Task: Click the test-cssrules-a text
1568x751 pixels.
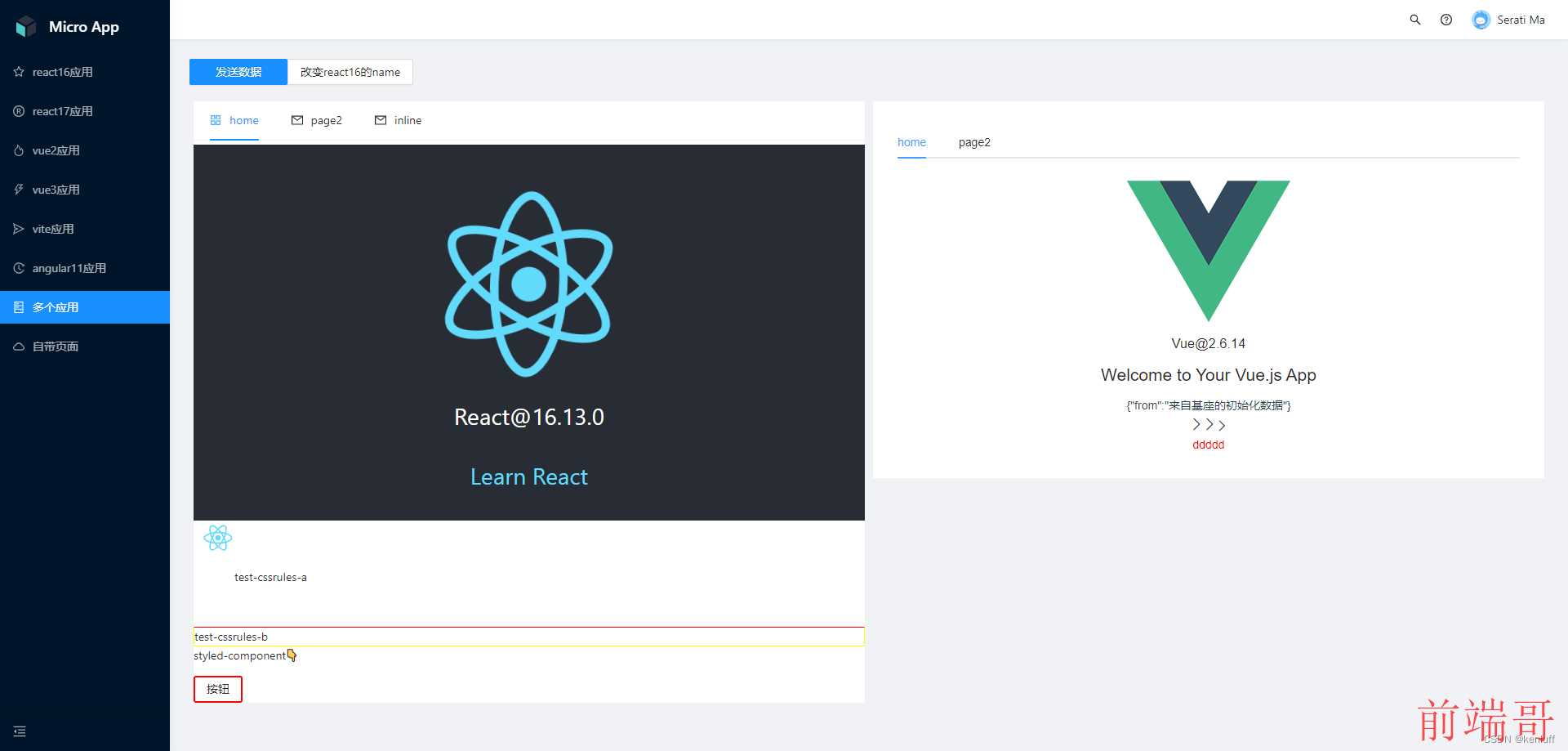Action: pyautogui.click(x=270, y=577)
